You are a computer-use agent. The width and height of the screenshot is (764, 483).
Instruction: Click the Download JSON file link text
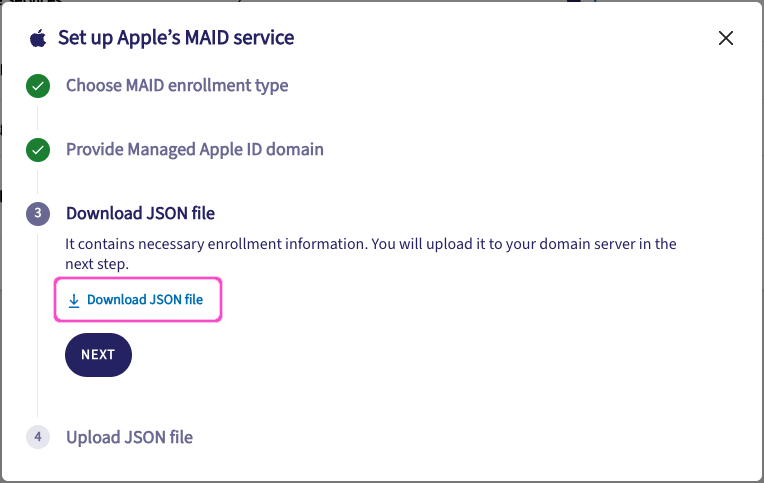[145, 300]
